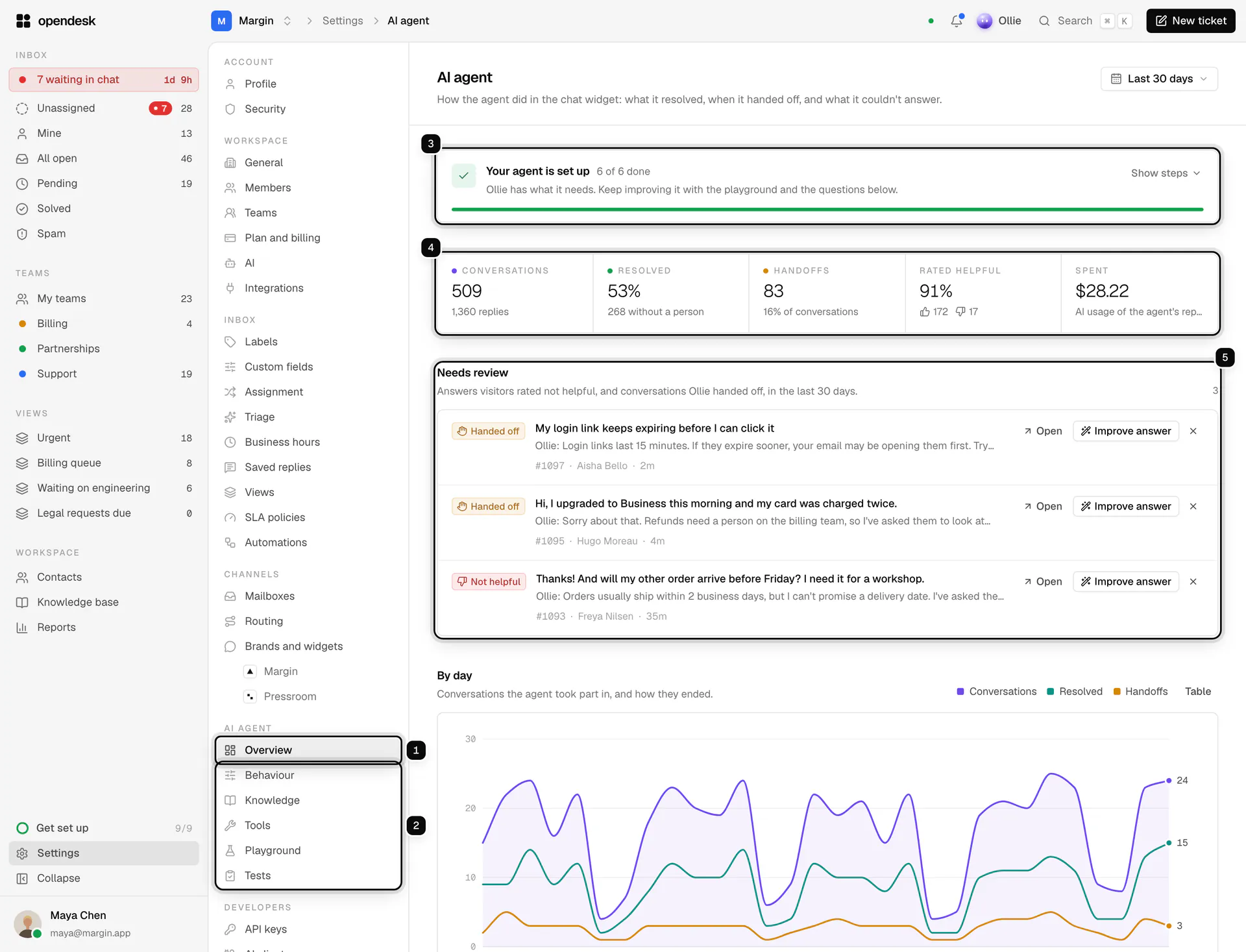Click the API keys key icon
The height and width of the screenshot is (952, 1246).
[x=230, y=929]
